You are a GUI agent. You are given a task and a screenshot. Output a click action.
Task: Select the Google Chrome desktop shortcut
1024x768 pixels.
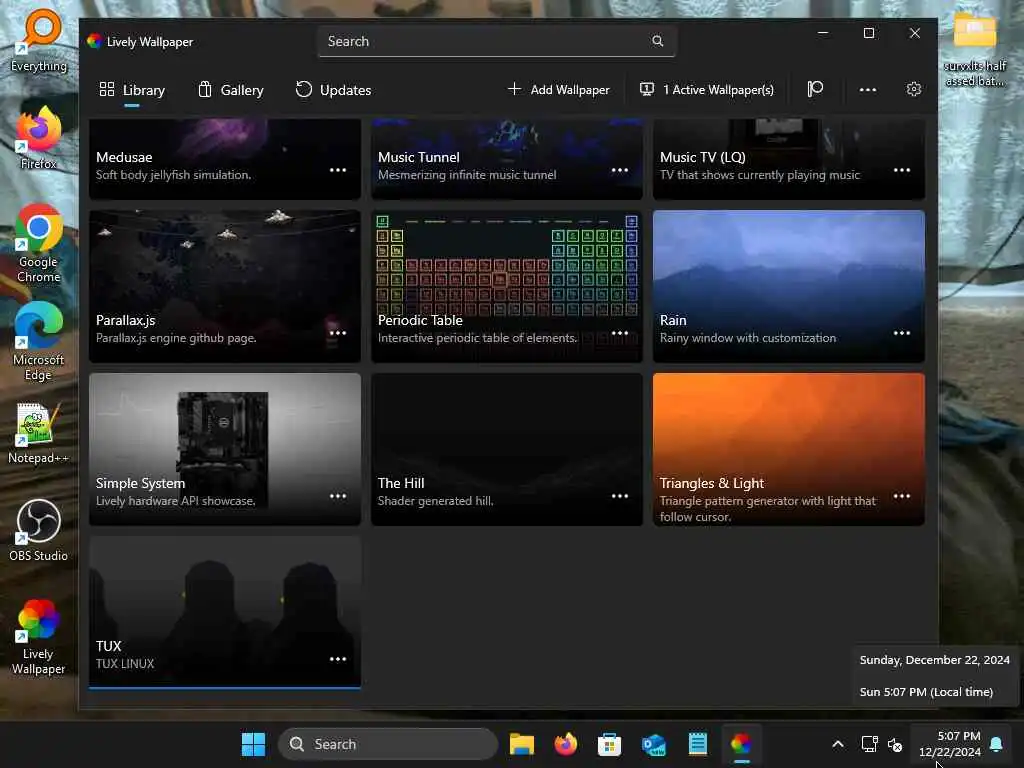pos(39,244)
